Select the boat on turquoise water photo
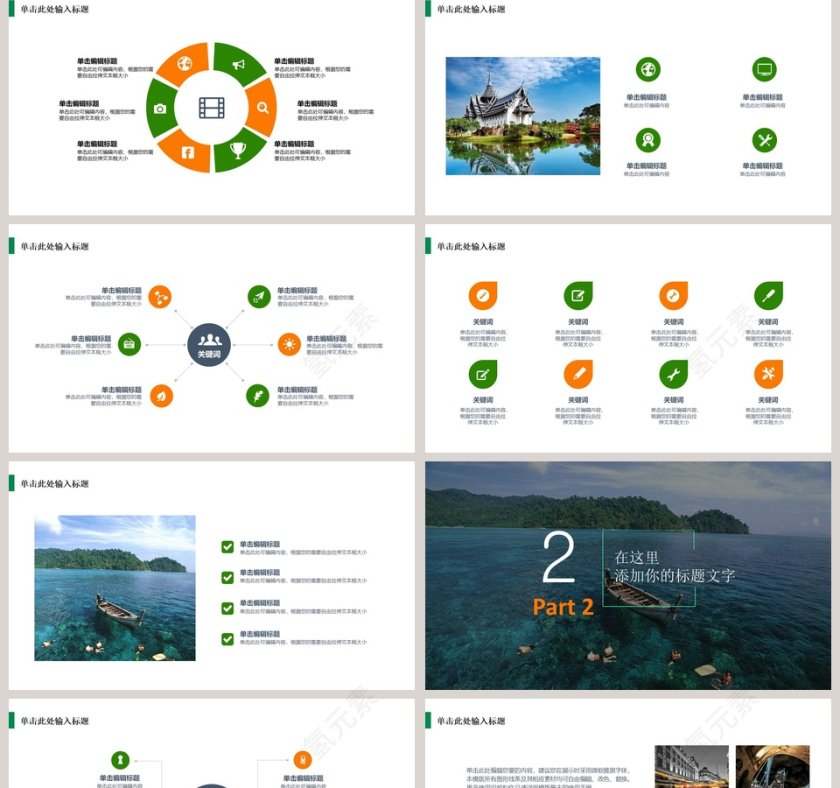The image size is (840, 788). (115, 587)
